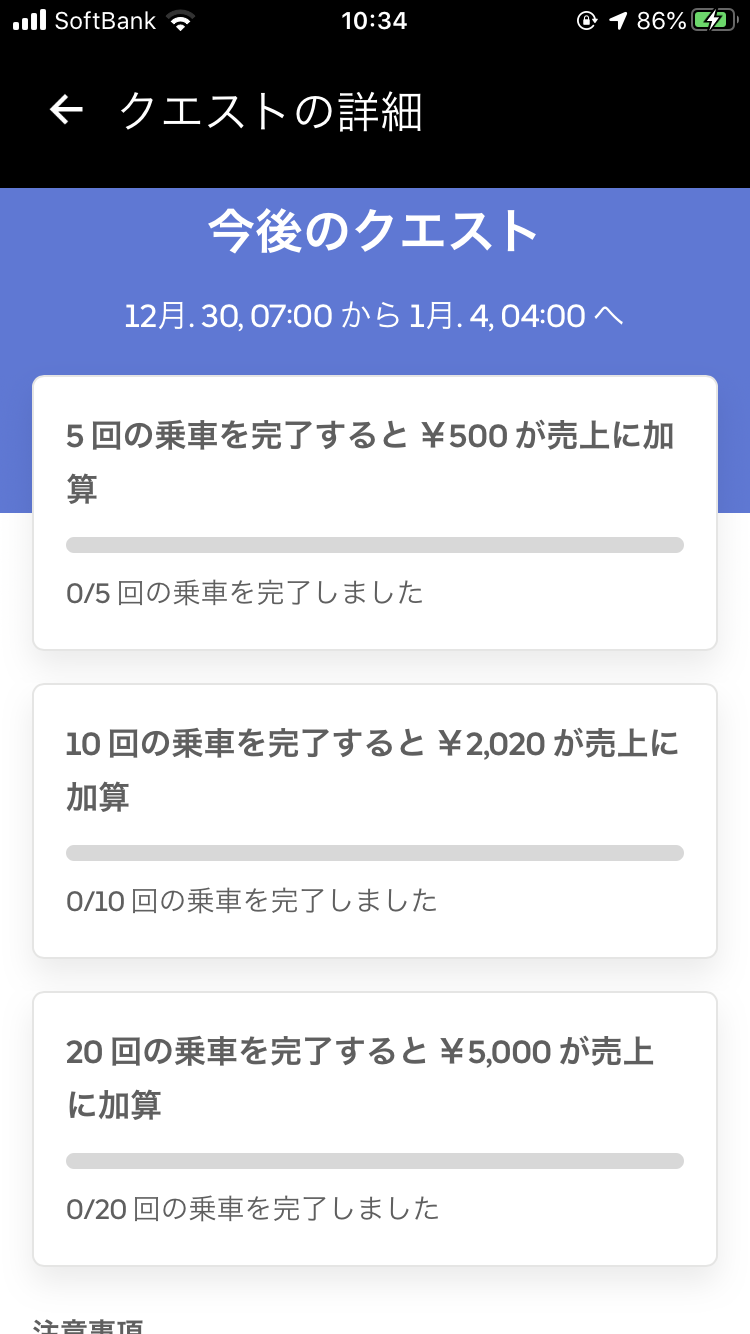Screen dimensions: 750x1334
Task: Tap the 0/5 completed rides text
Action: (x=245, y=593)
